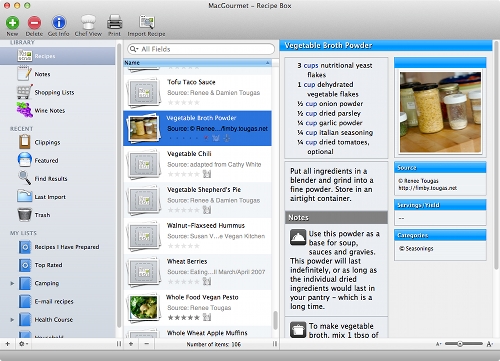The image size is (500, 361).
Task: Select the Vegetable Shepherd's Pie recipe
Action: coord(197,200)
